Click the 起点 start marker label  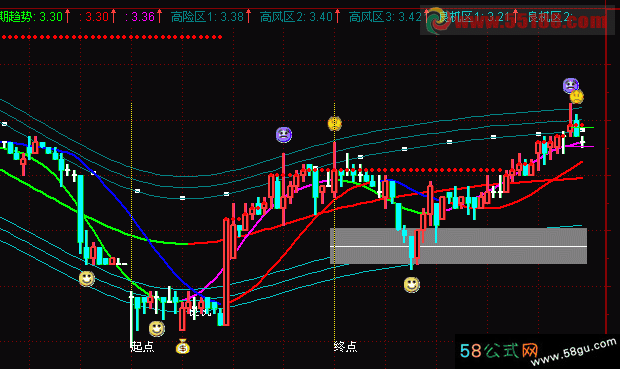tap(142, 347)
